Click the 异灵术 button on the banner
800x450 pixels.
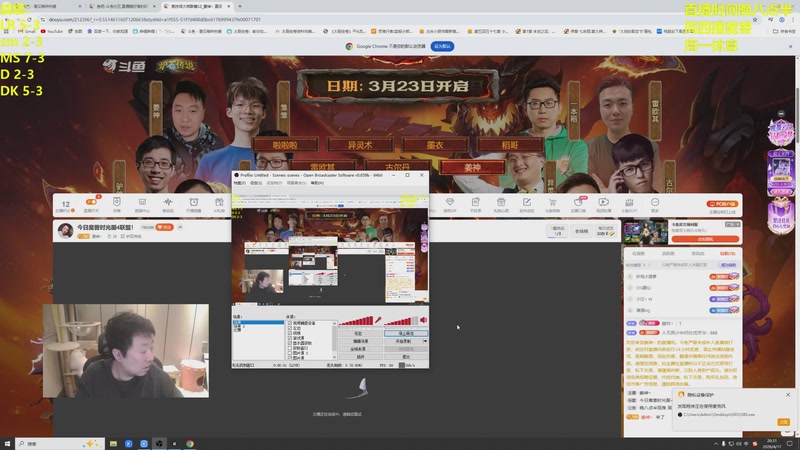click(x=360, y=145)
